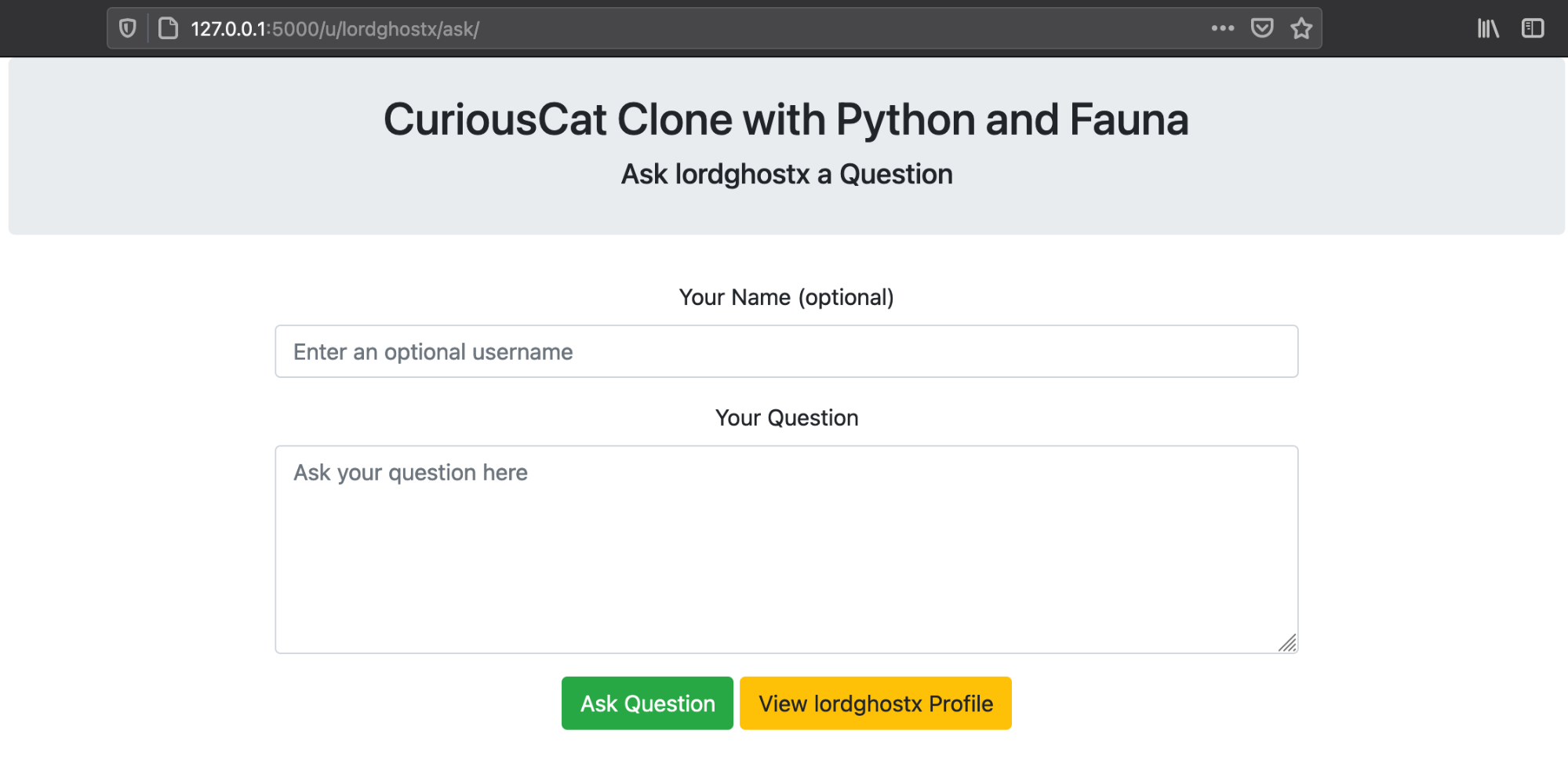Save the page to Pocket
This screenshot has width=1568, height=763.
click(x=1262, y=28)
